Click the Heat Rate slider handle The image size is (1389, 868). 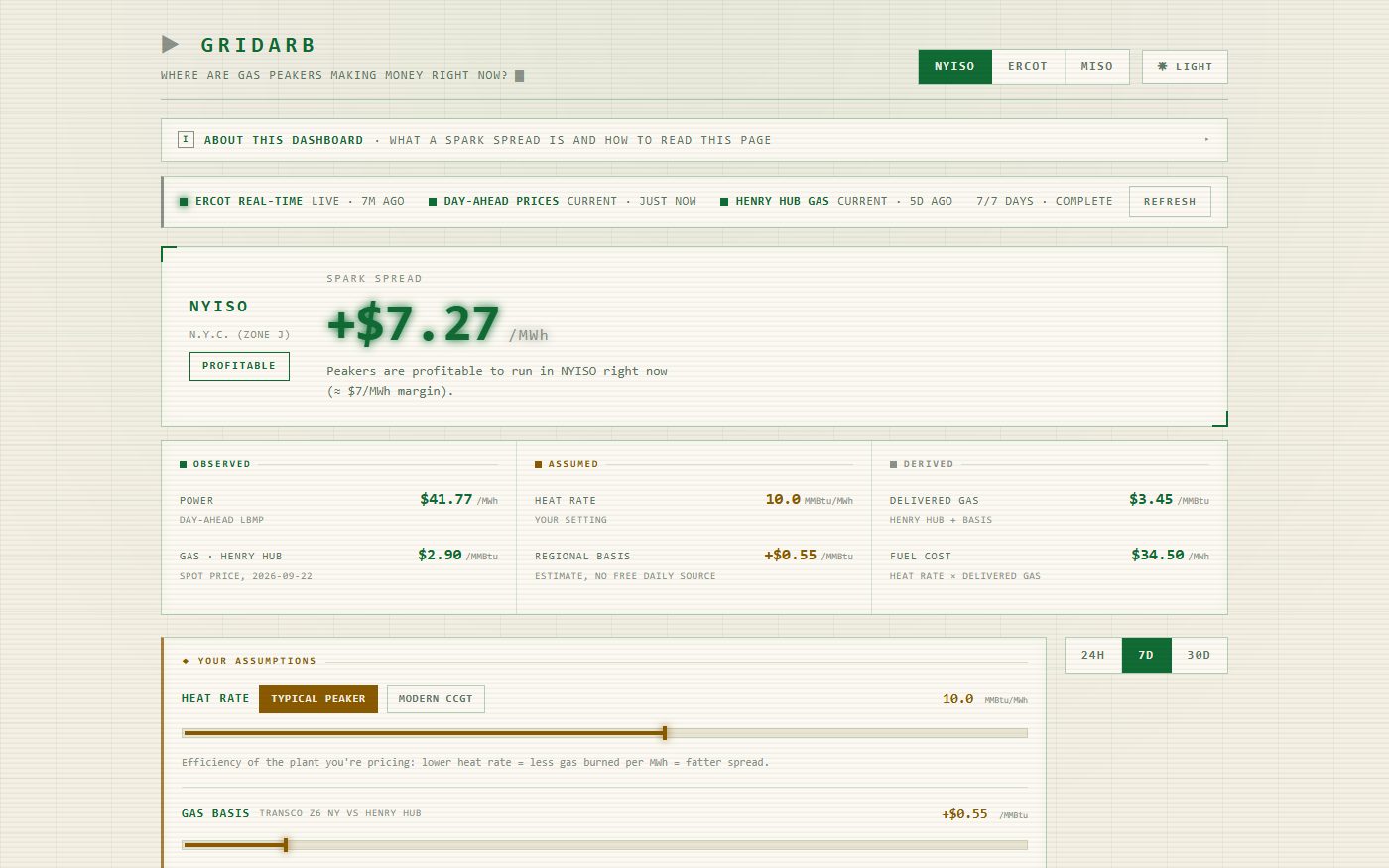pyautogui.click(x=665, y=733)
